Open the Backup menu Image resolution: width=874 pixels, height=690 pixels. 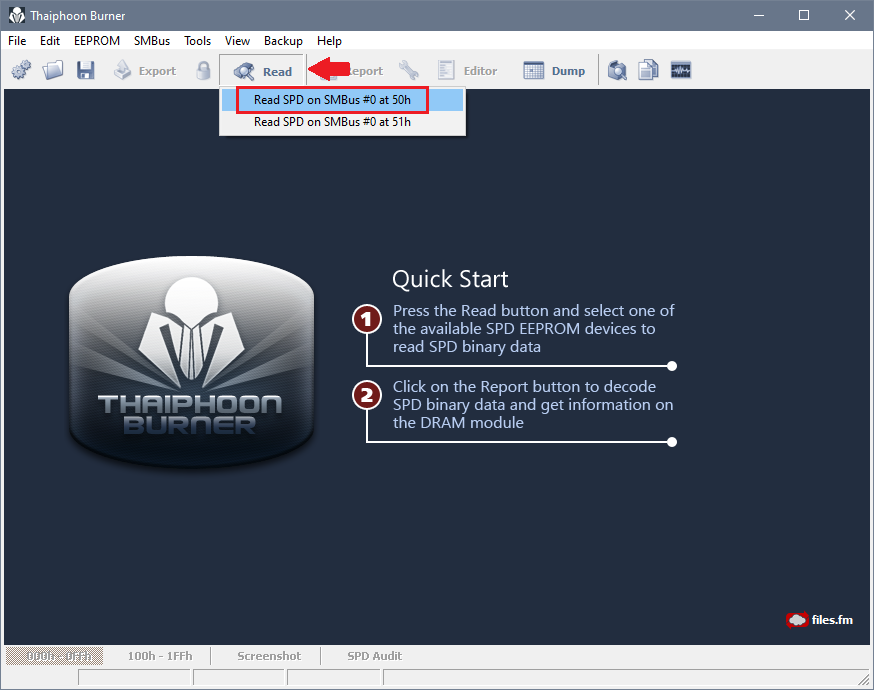pos(283,41)
